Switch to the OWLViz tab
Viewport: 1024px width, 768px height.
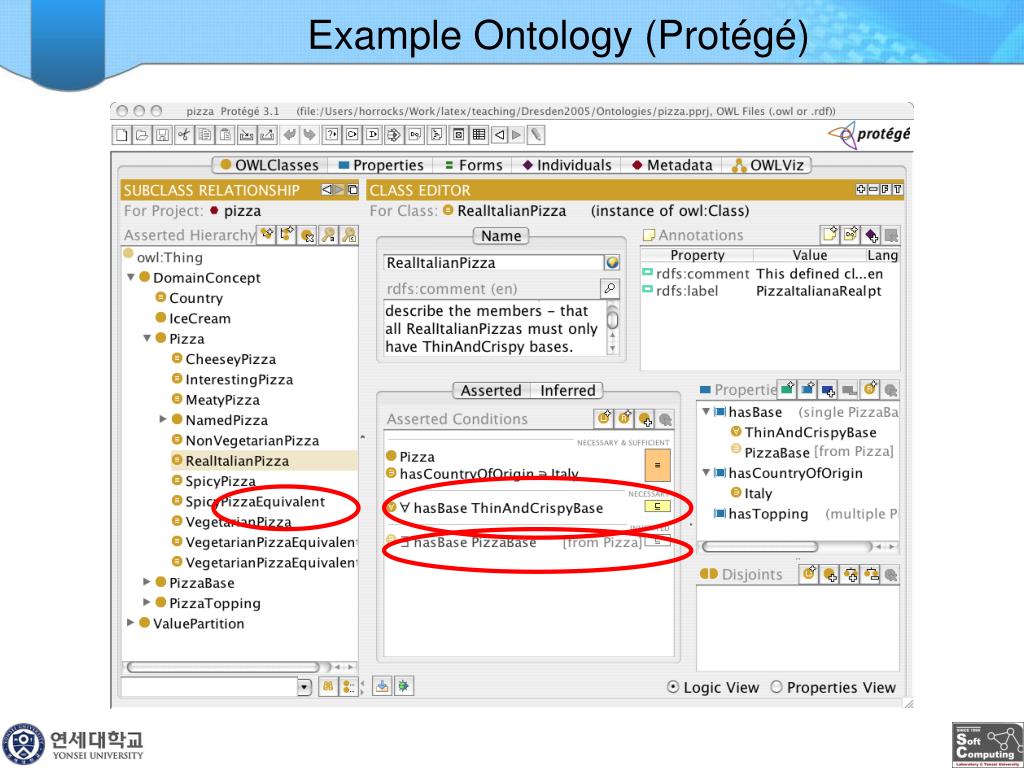pyautogui.click(x=768, y=165)
